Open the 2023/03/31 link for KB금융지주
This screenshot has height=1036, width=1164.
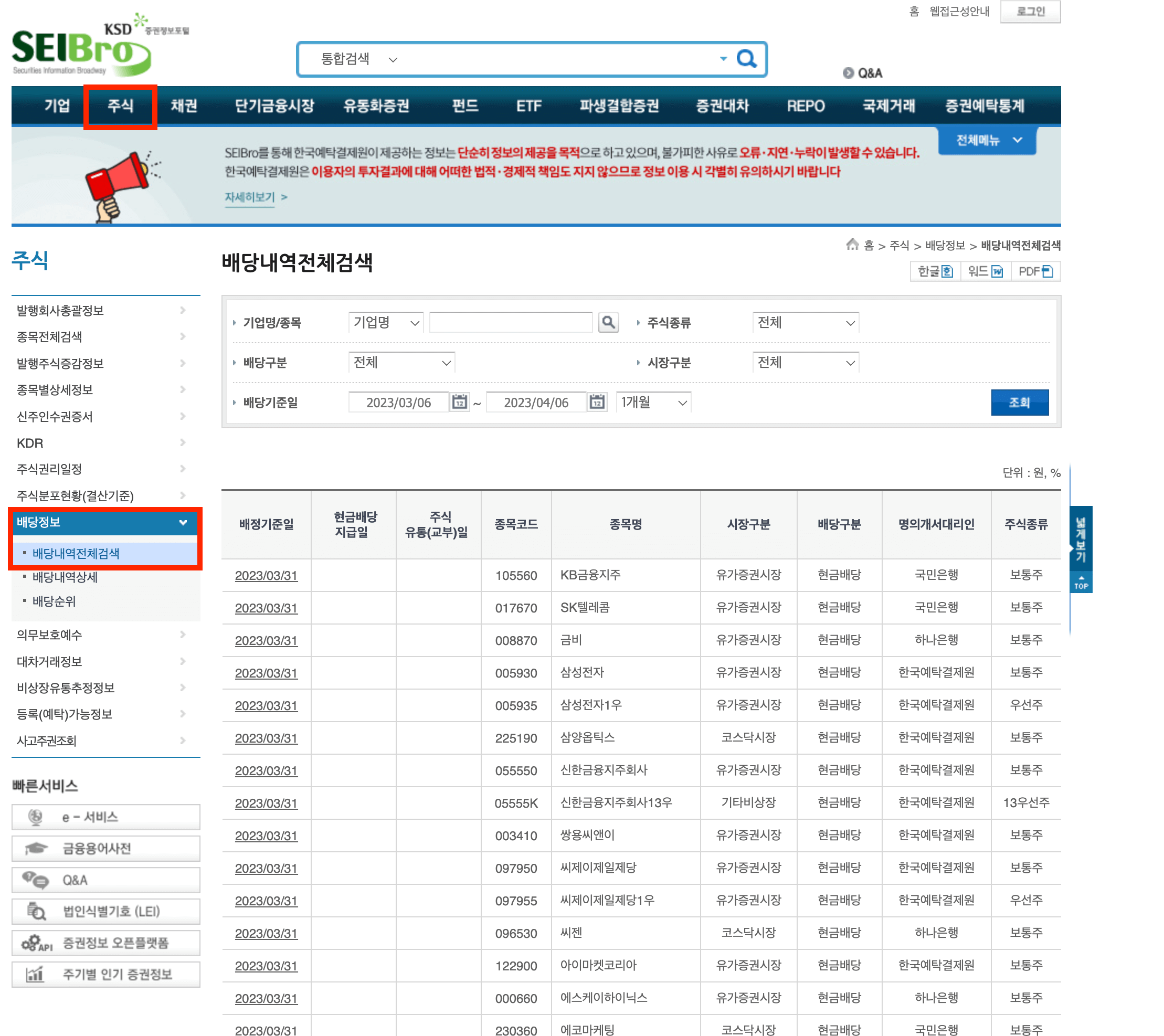pos(267,575)
